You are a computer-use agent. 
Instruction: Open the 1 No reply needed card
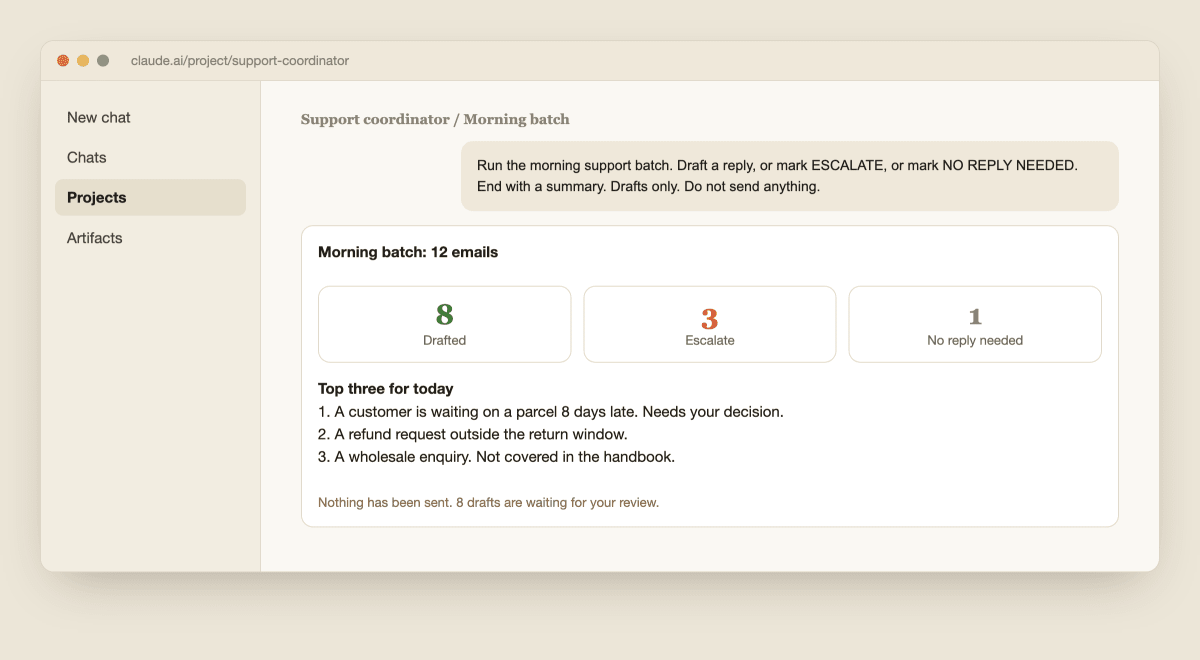(975, 324)
